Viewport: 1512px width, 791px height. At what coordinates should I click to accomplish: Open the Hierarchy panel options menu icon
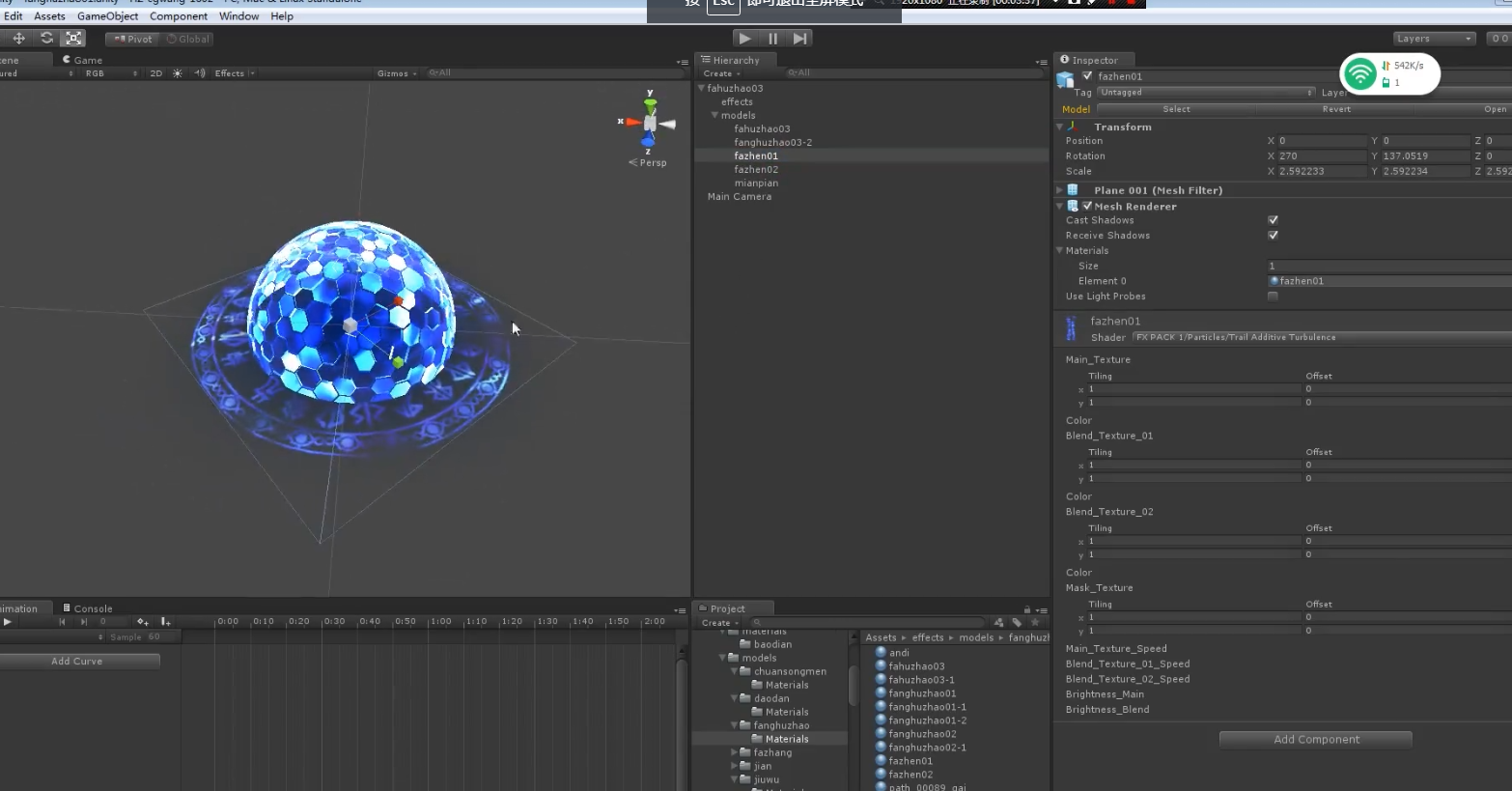[x=1041, y=62]
